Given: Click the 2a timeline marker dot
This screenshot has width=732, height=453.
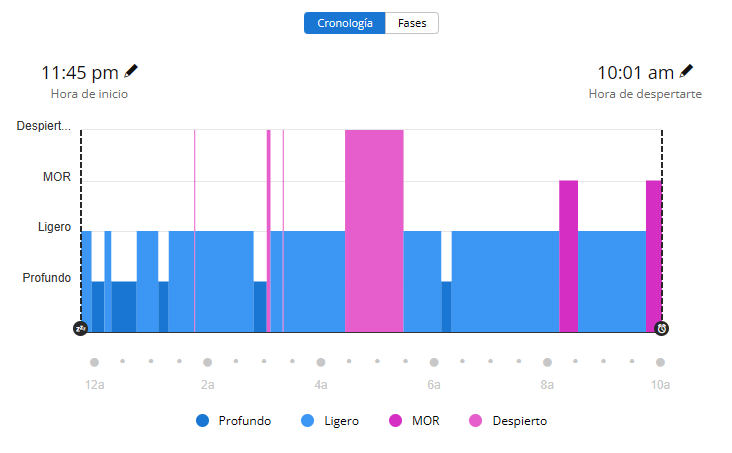Looking at the screenshot, I should tap(207, 362).
